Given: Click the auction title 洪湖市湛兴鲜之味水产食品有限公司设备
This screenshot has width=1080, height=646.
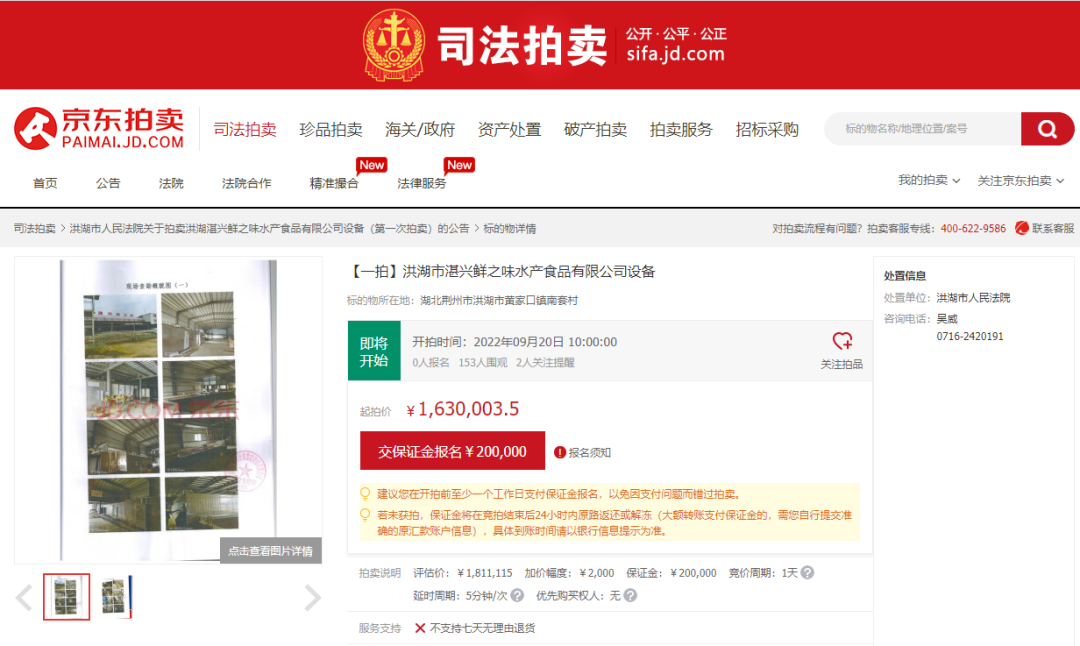Looking at the screenshot, I should click(528, 271).
